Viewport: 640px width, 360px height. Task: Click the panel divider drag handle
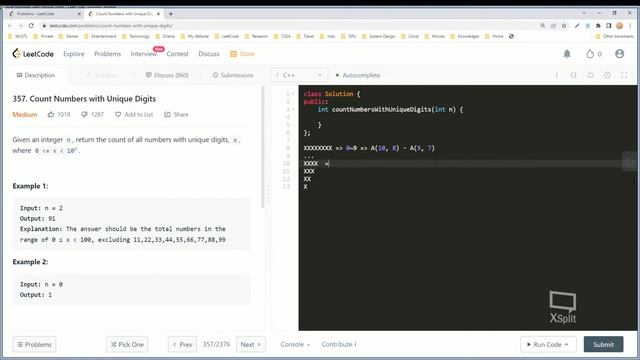point(268,192)
